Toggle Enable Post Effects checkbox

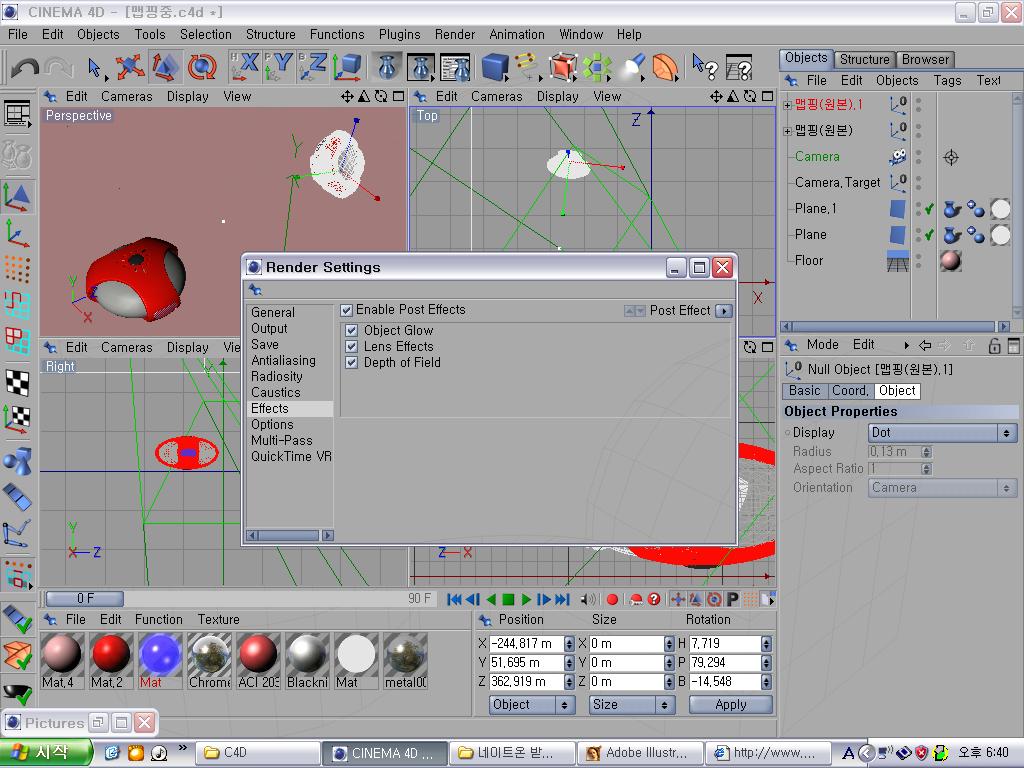tap(347, 310)
